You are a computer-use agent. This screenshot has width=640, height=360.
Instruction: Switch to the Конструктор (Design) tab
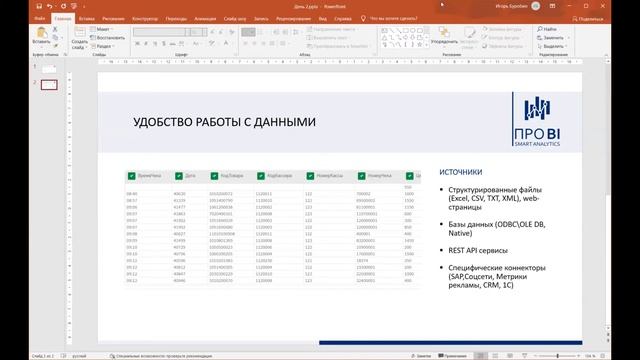point(145,19)
